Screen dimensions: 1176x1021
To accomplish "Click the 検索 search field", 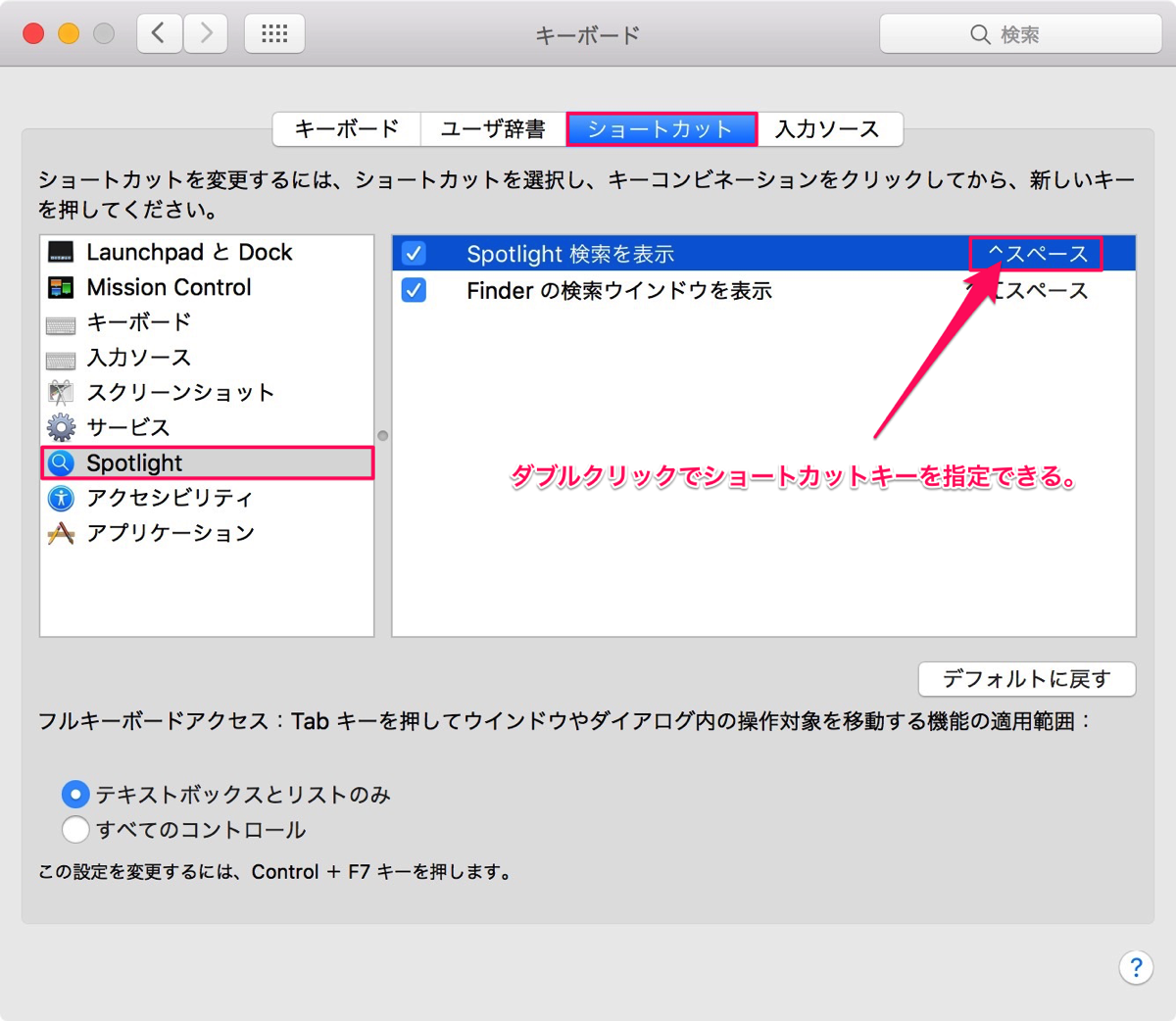I will pos(1020,34).
